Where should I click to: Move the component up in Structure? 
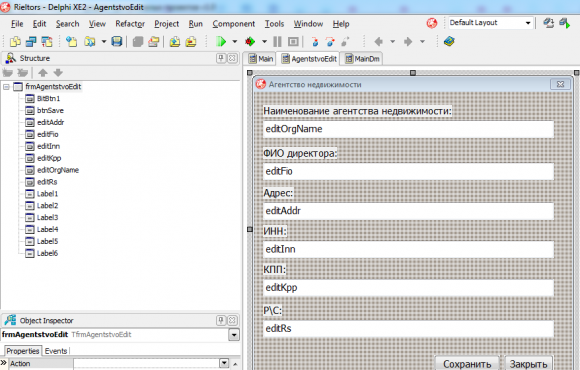click(x=43, y=73)
